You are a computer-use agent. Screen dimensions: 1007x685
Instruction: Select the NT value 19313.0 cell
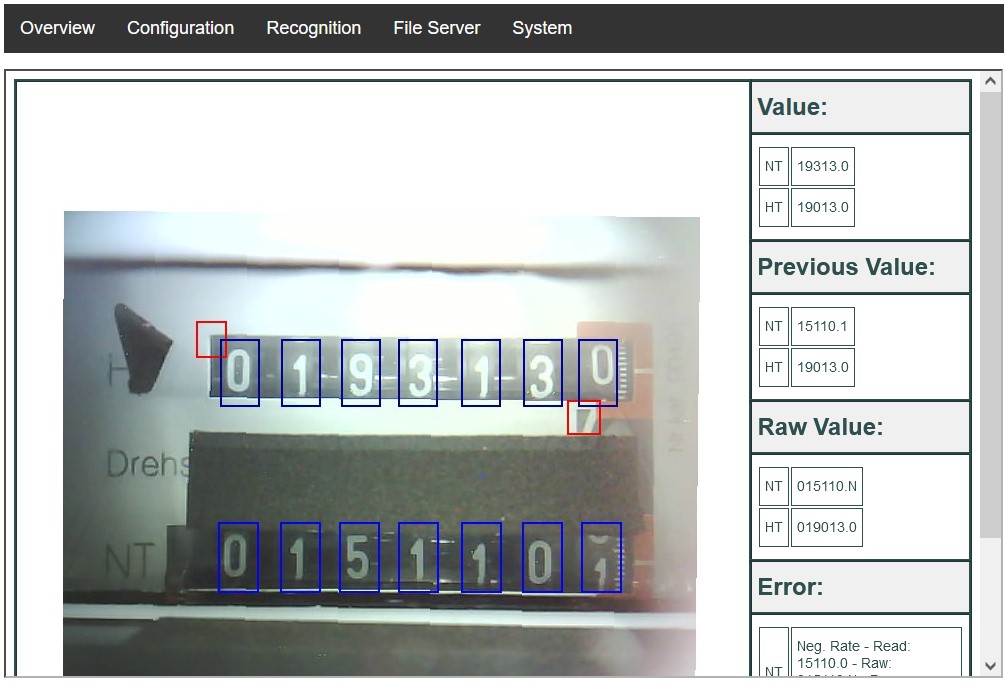tap(822, 167)
